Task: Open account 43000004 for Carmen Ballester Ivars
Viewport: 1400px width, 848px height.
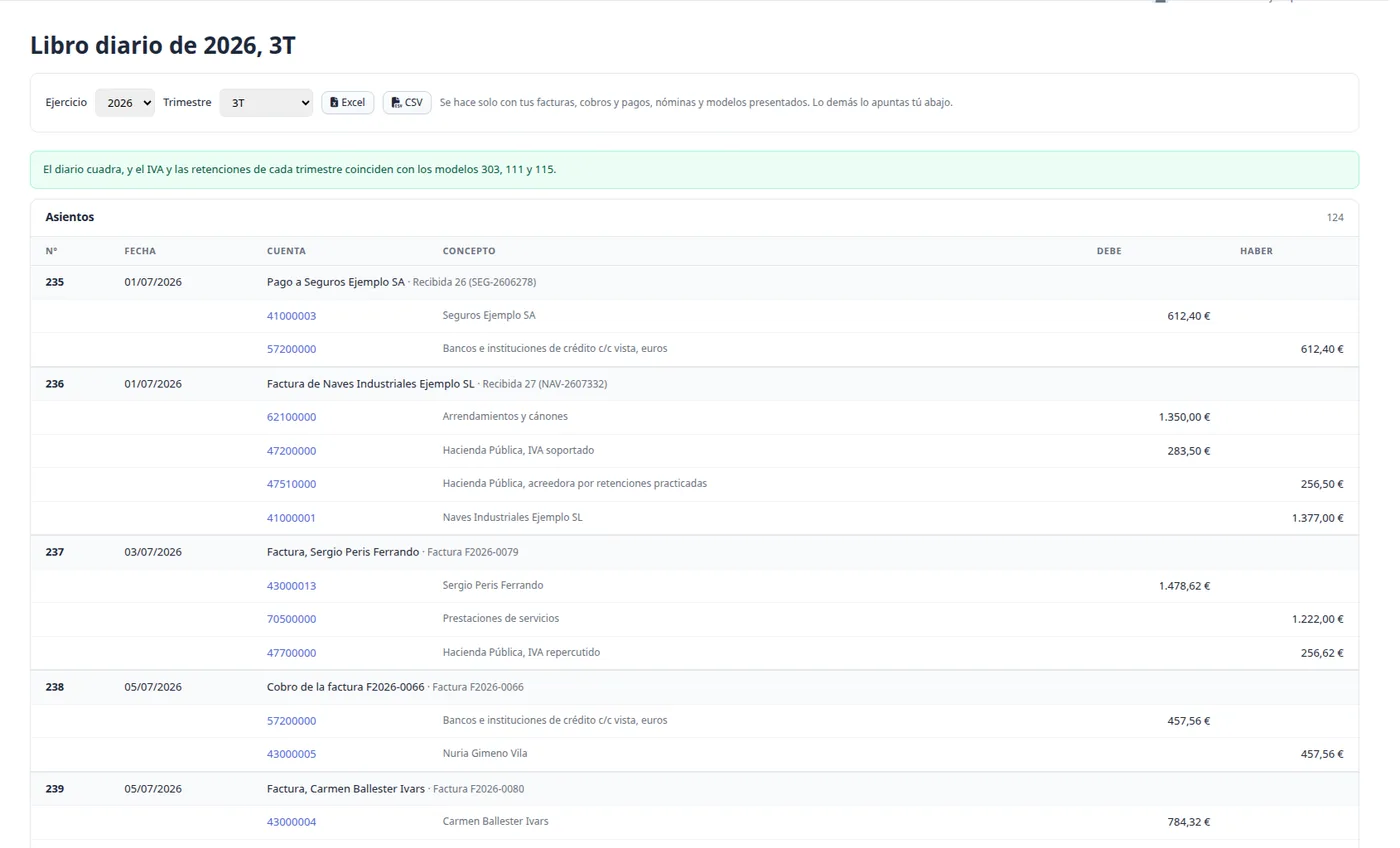Action: [291, 822]
